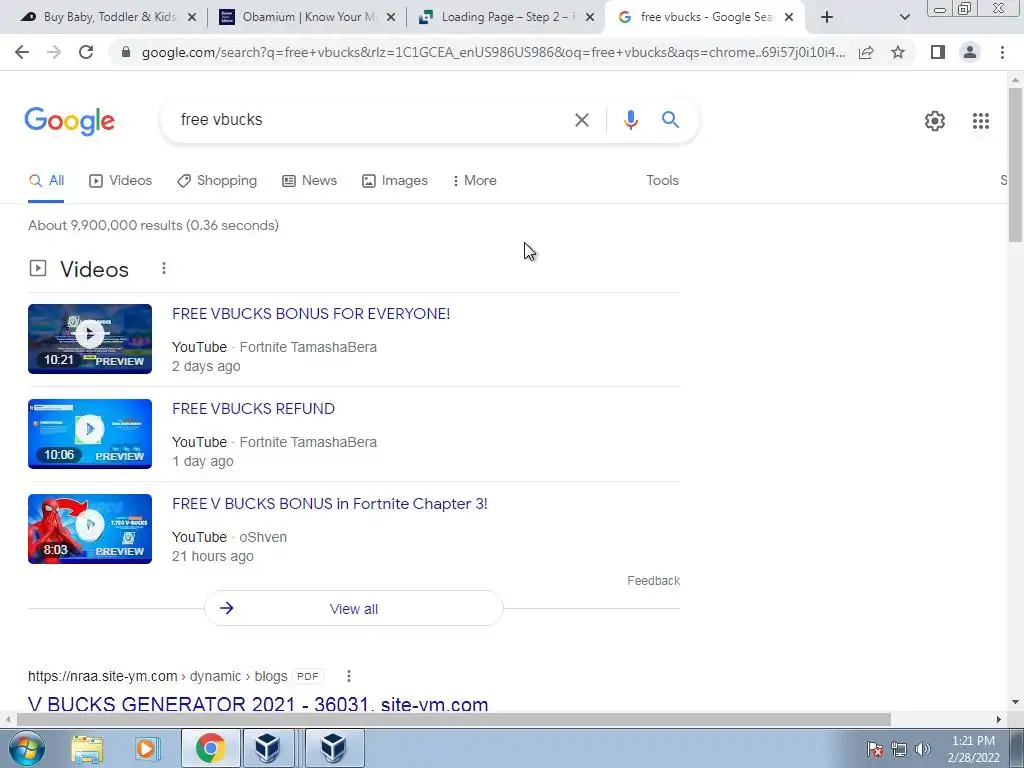Close the Loading Page – Step 2 tab

(590, 18)
